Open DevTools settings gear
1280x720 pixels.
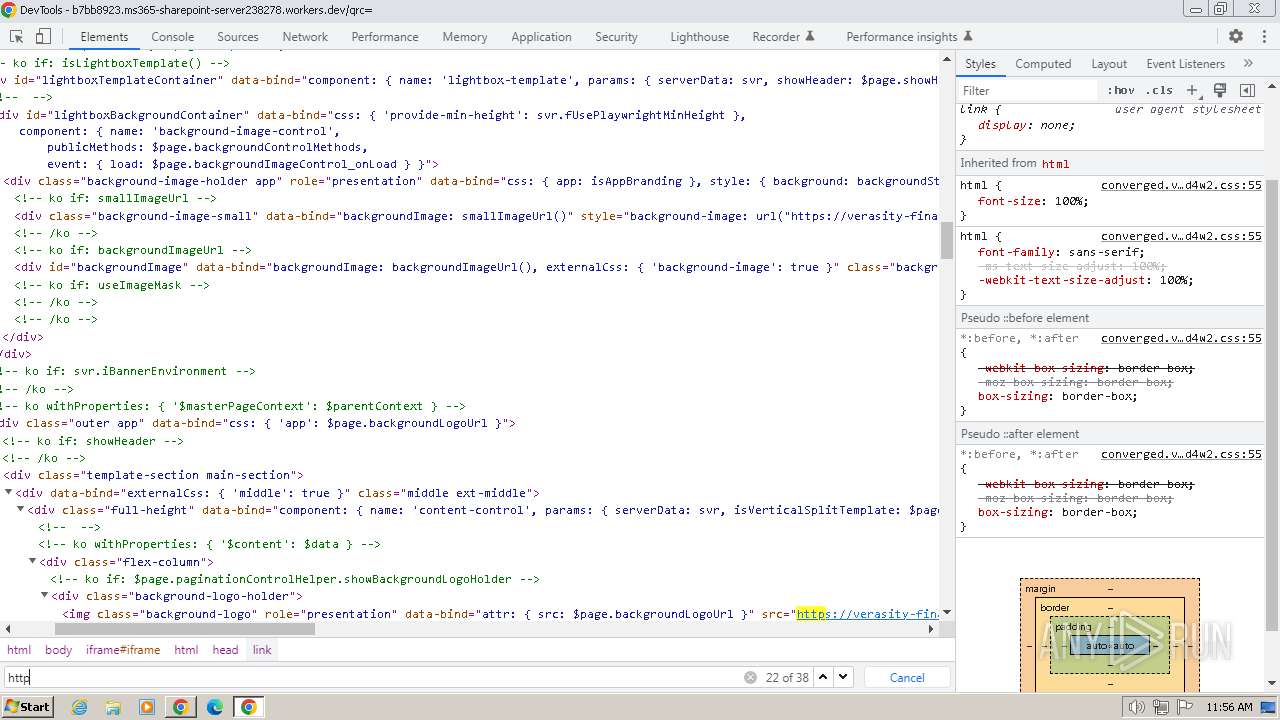[x=1236, y=36]
